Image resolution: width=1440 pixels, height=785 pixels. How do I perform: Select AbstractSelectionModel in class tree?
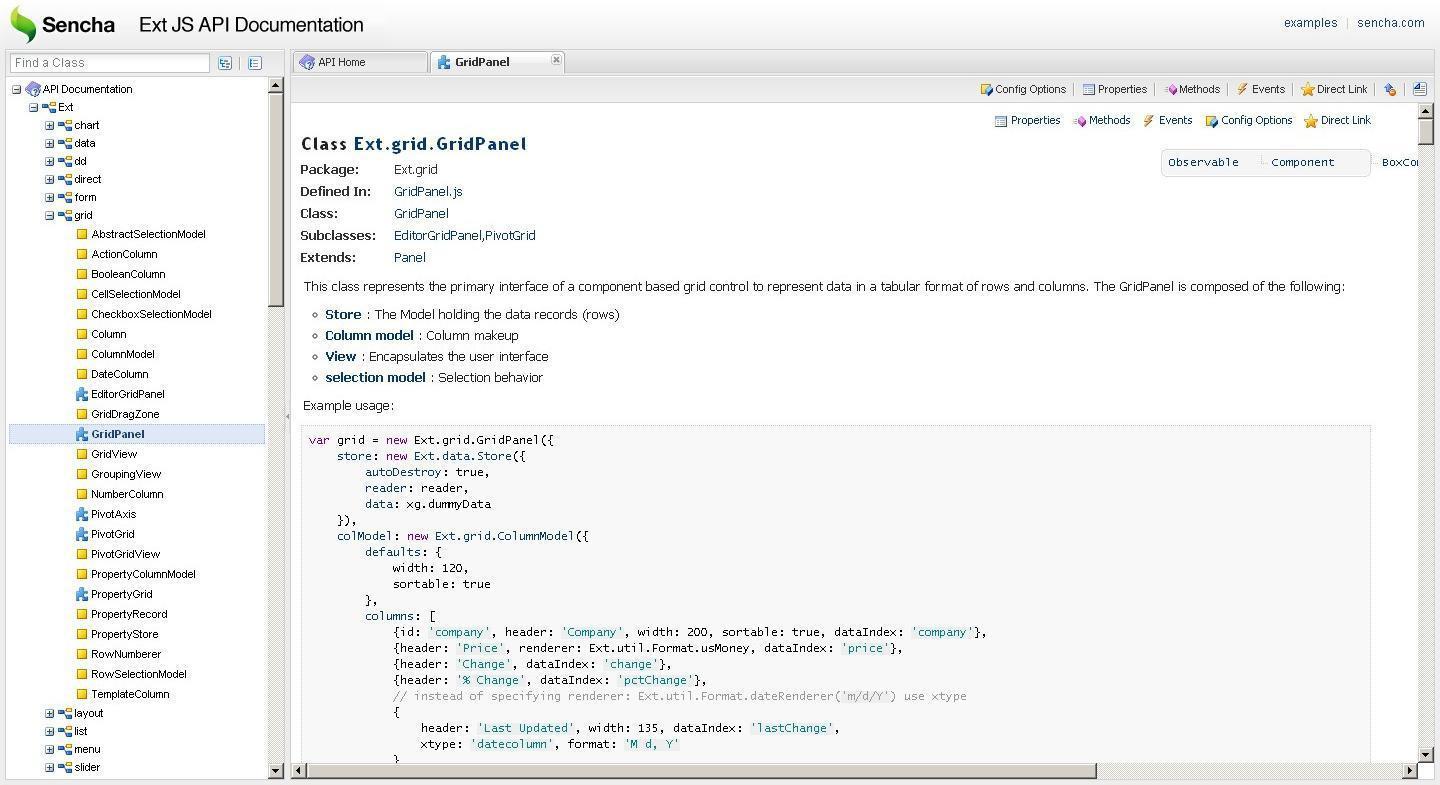click(x=148, y=234)
